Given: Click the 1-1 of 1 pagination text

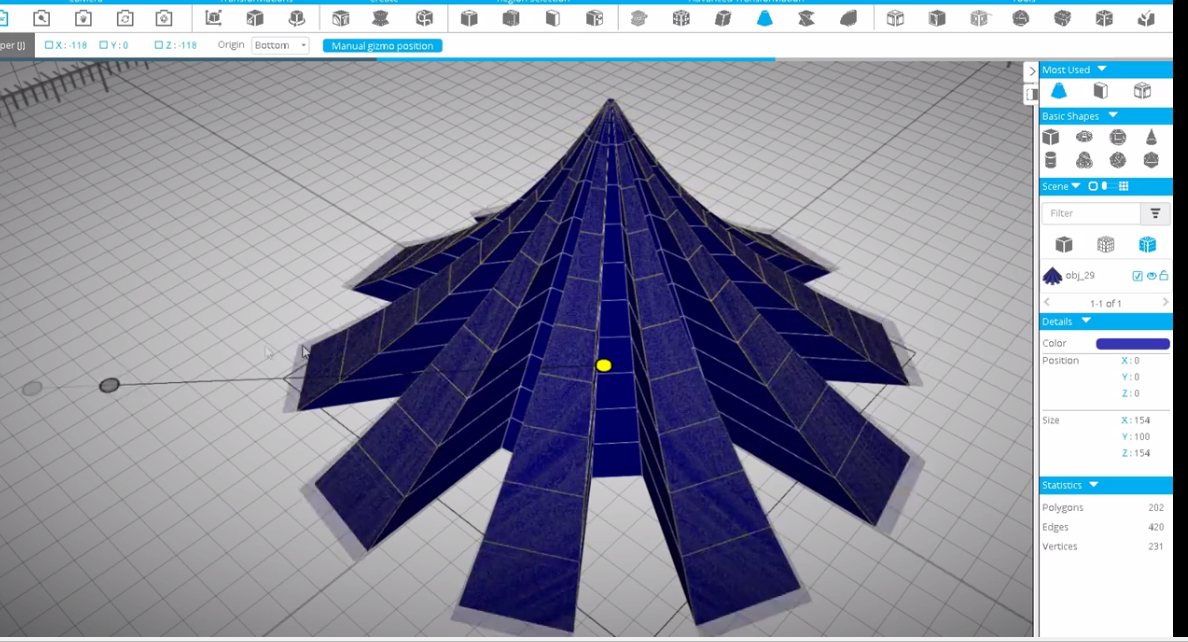Looking at the screenshot, I should point(1105,303).
